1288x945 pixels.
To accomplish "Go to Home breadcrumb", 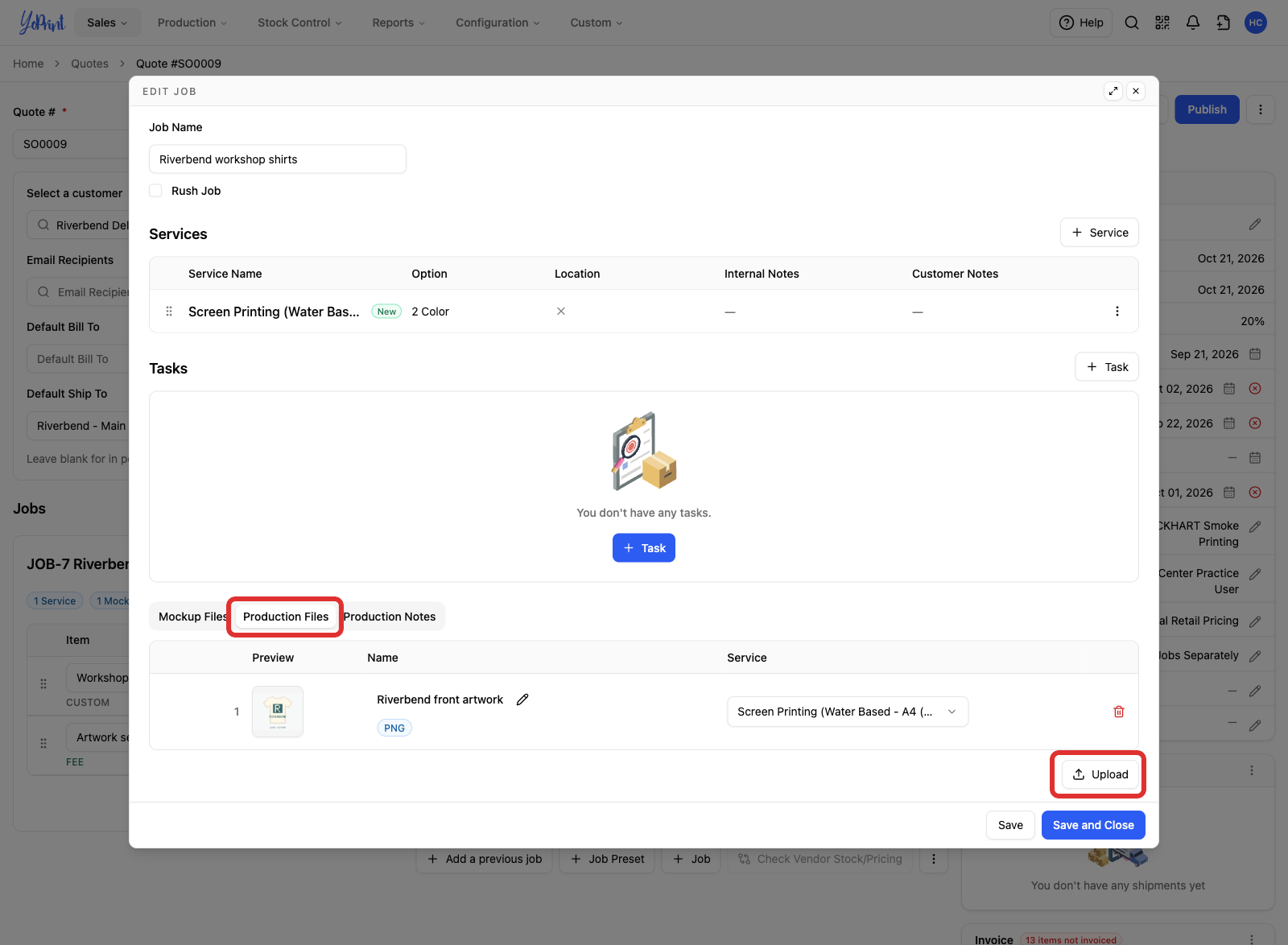I will click(28, 64).
